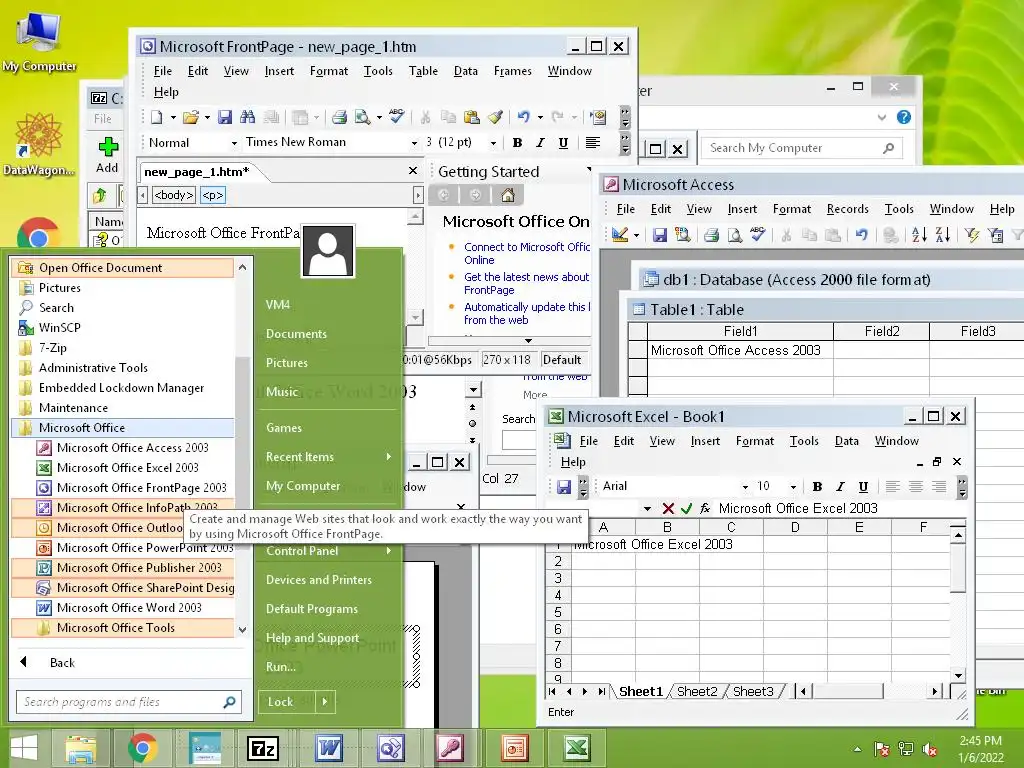This screenshot has width=1024, height=768.
Task: Go Home in Getting Started pane
Action: click(507, 195)
